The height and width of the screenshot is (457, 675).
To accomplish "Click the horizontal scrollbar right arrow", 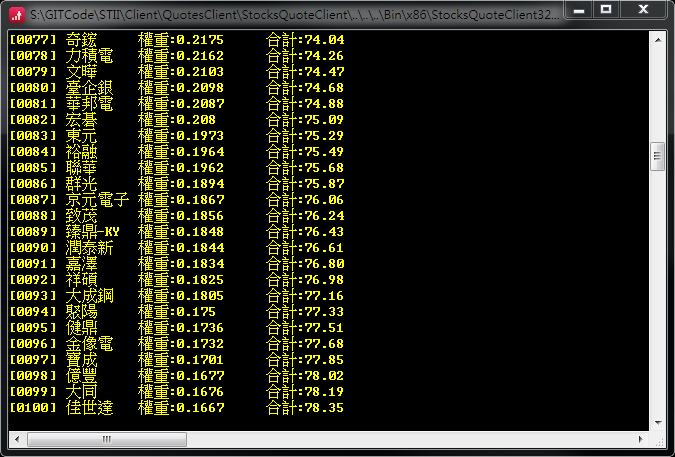I will pos(641,439).
